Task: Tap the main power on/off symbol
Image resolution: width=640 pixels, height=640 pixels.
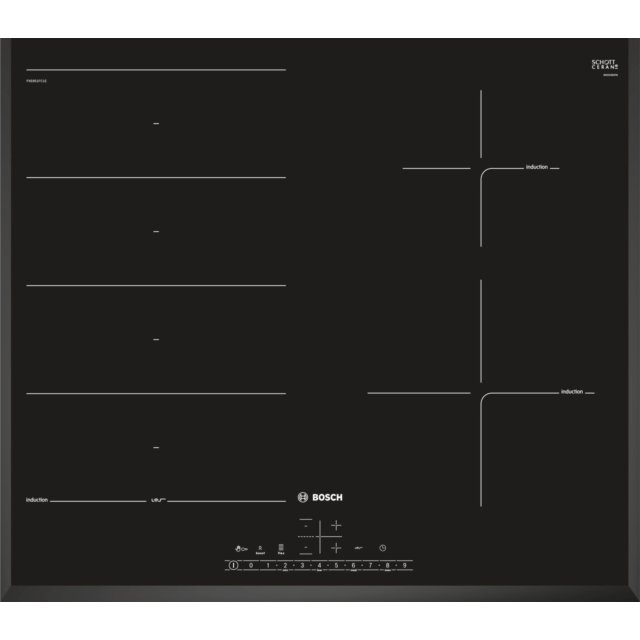Action: 233,565
